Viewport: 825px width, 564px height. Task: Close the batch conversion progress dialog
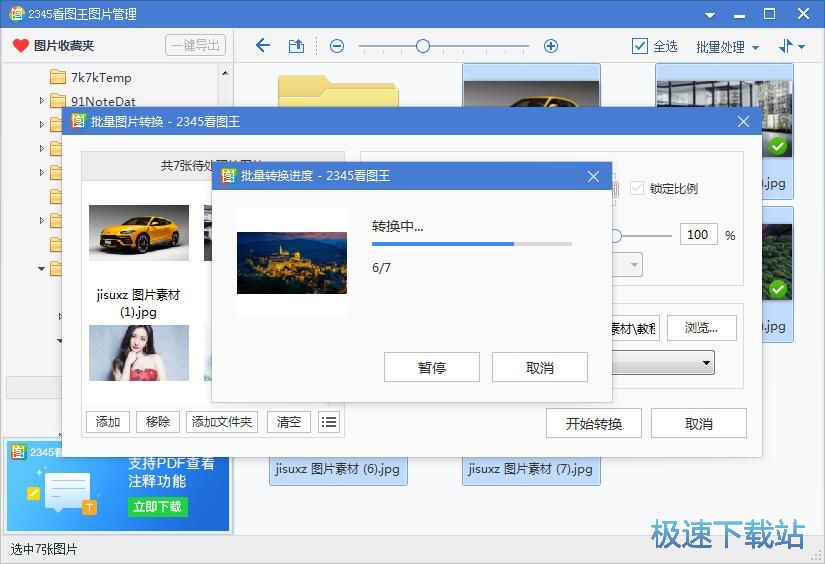[x=593, y=176]
